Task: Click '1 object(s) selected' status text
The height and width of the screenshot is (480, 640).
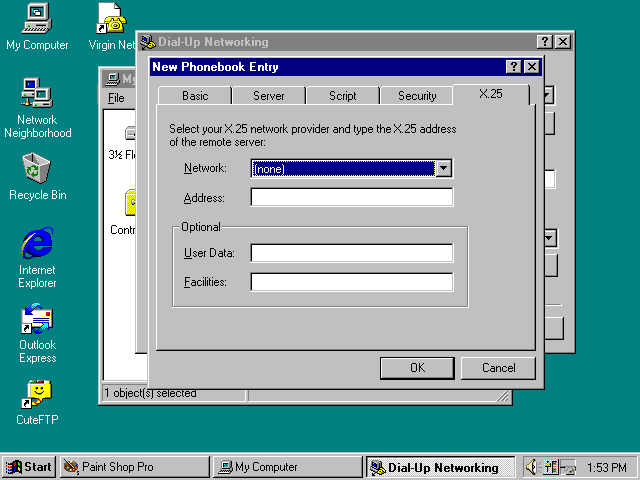Action: click(x=151, y=393)
